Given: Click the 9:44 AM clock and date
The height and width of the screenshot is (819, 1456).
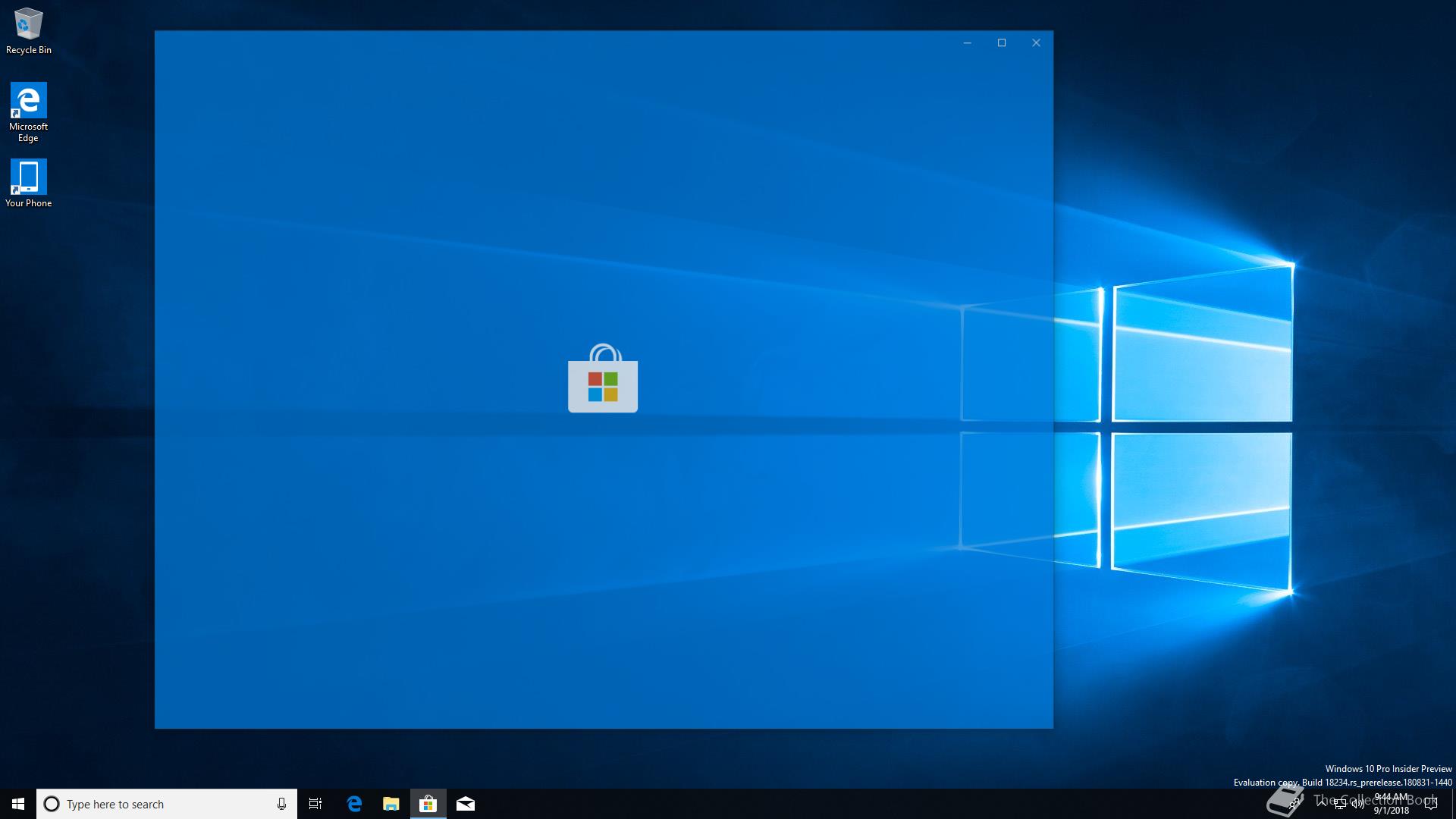Looking at the screenshot, I should coord(1392,804).
